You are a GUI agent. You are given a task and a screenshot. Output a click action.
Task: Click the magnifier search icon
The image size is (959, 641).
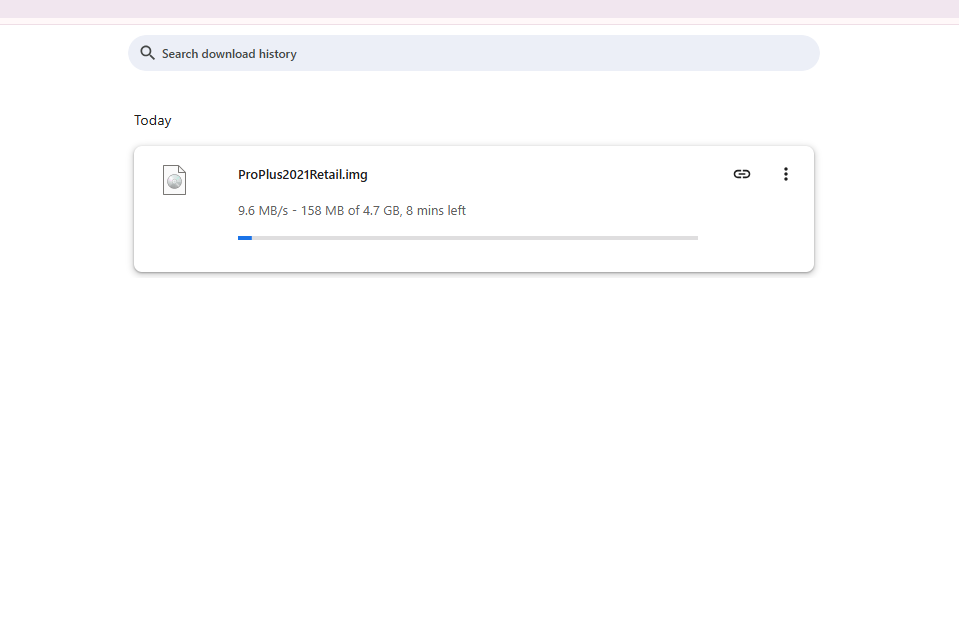click(x=147, y=53)
